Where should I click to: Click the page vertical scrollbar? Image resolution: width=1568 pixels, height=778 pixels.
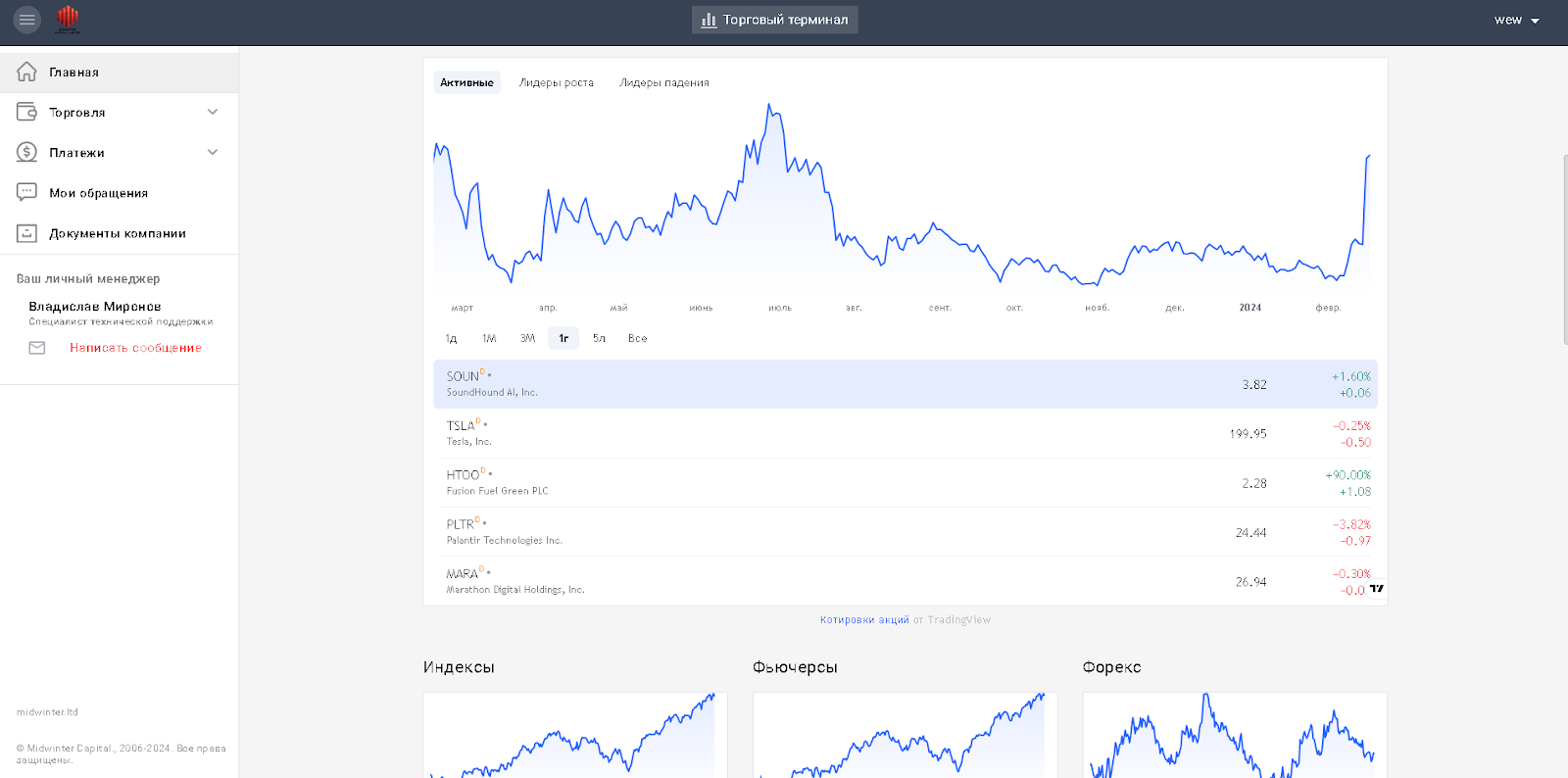(1565, 249)
